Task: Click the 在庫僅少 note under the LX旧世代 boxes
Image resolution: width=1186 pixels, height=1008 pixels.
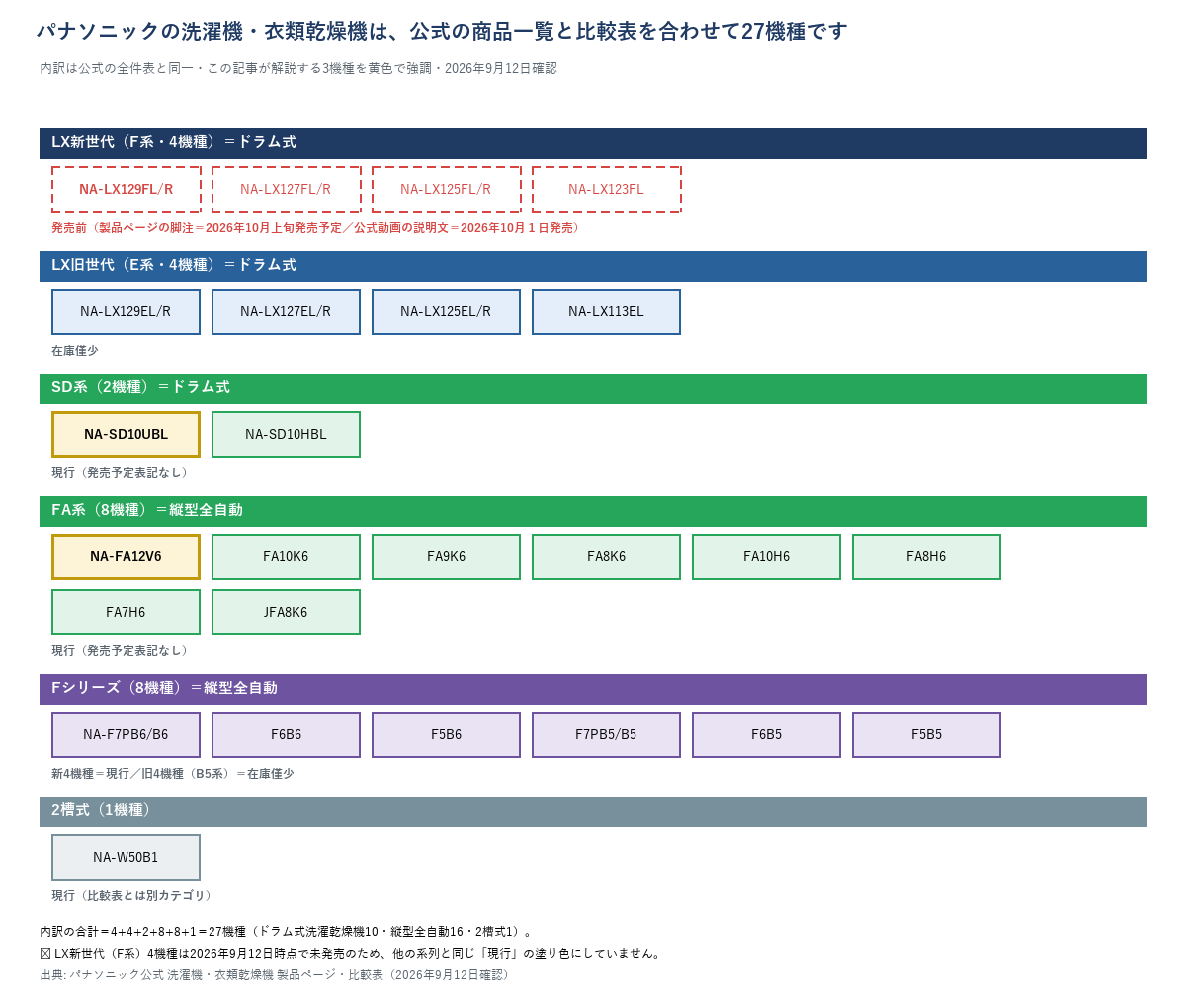Action: pyautogui.click(x=75, y=351)
